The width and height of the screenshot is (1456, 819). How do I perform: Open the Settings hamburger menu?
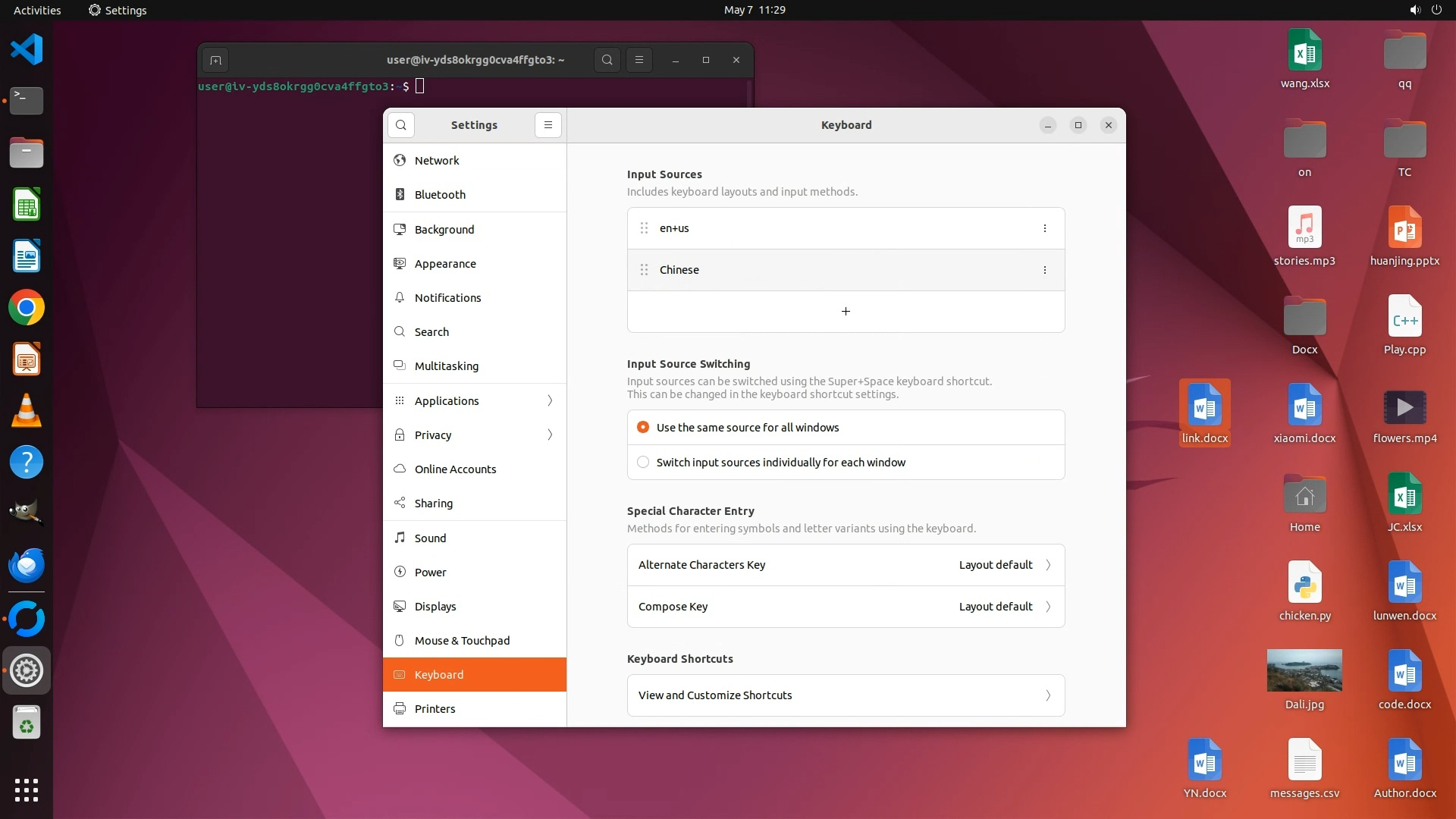(x=548, y=125)
